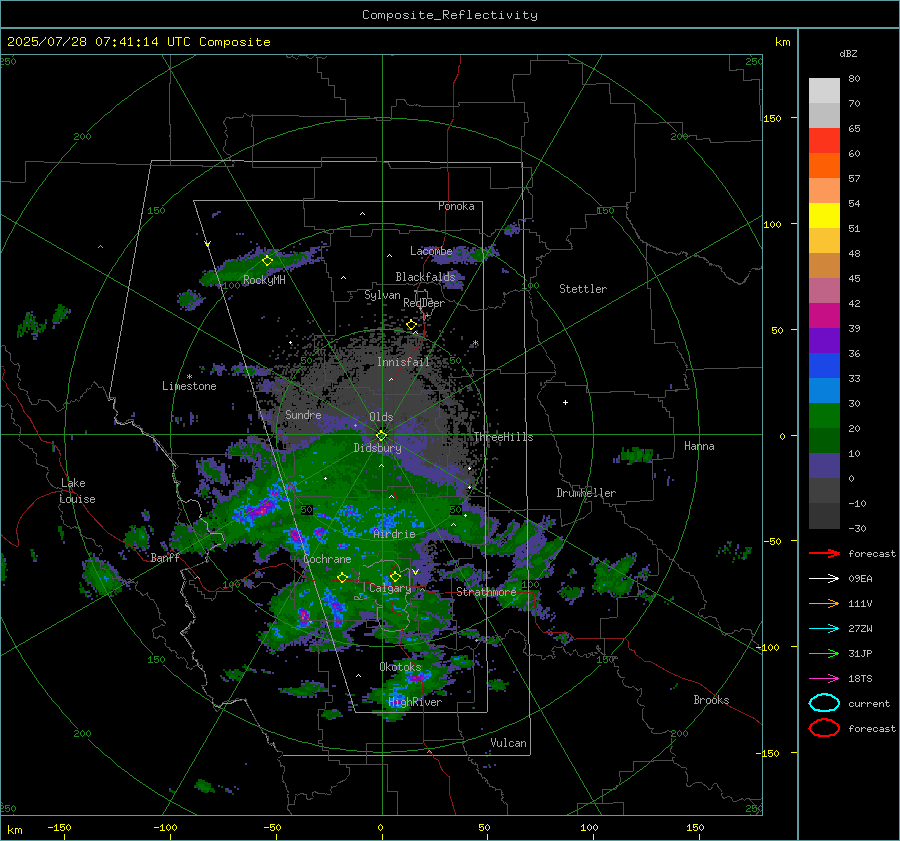This screenshot has height=841, width=900.
Task: Click the Composite_Reflectivity title text
Action: pyautogui.click(x=449, y=15)
